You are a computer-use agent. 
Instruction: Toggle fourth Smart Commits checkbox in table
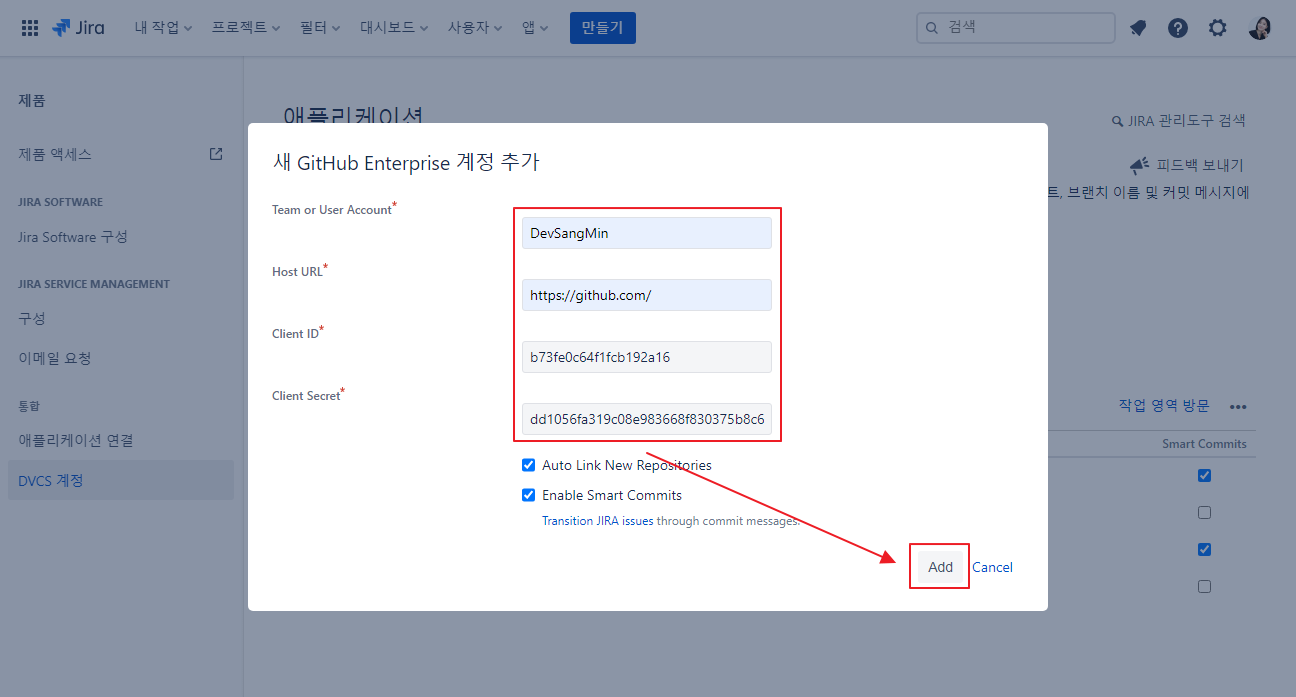point(1204,587)
